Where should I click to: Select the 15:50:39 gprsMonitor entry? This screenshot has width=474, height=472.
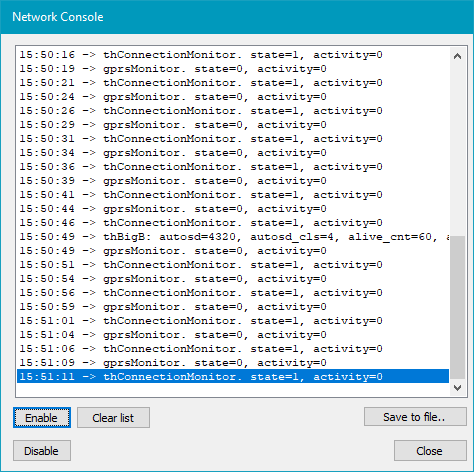pos(233,181)
